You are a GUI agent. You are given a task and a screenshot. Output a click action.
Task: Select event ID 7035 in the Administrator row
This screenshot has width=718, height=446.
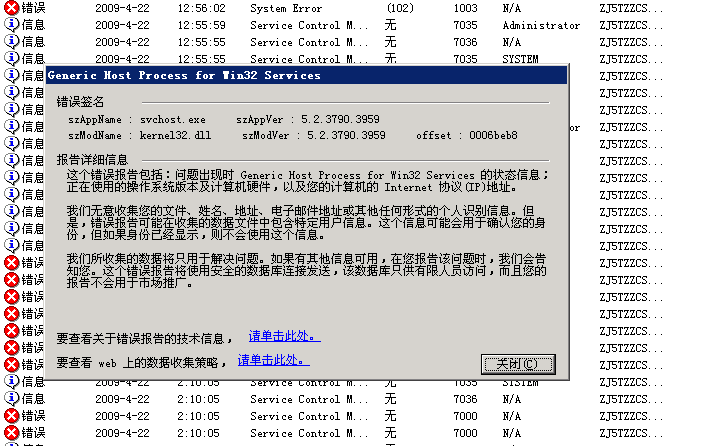click(x=465, y=25)
